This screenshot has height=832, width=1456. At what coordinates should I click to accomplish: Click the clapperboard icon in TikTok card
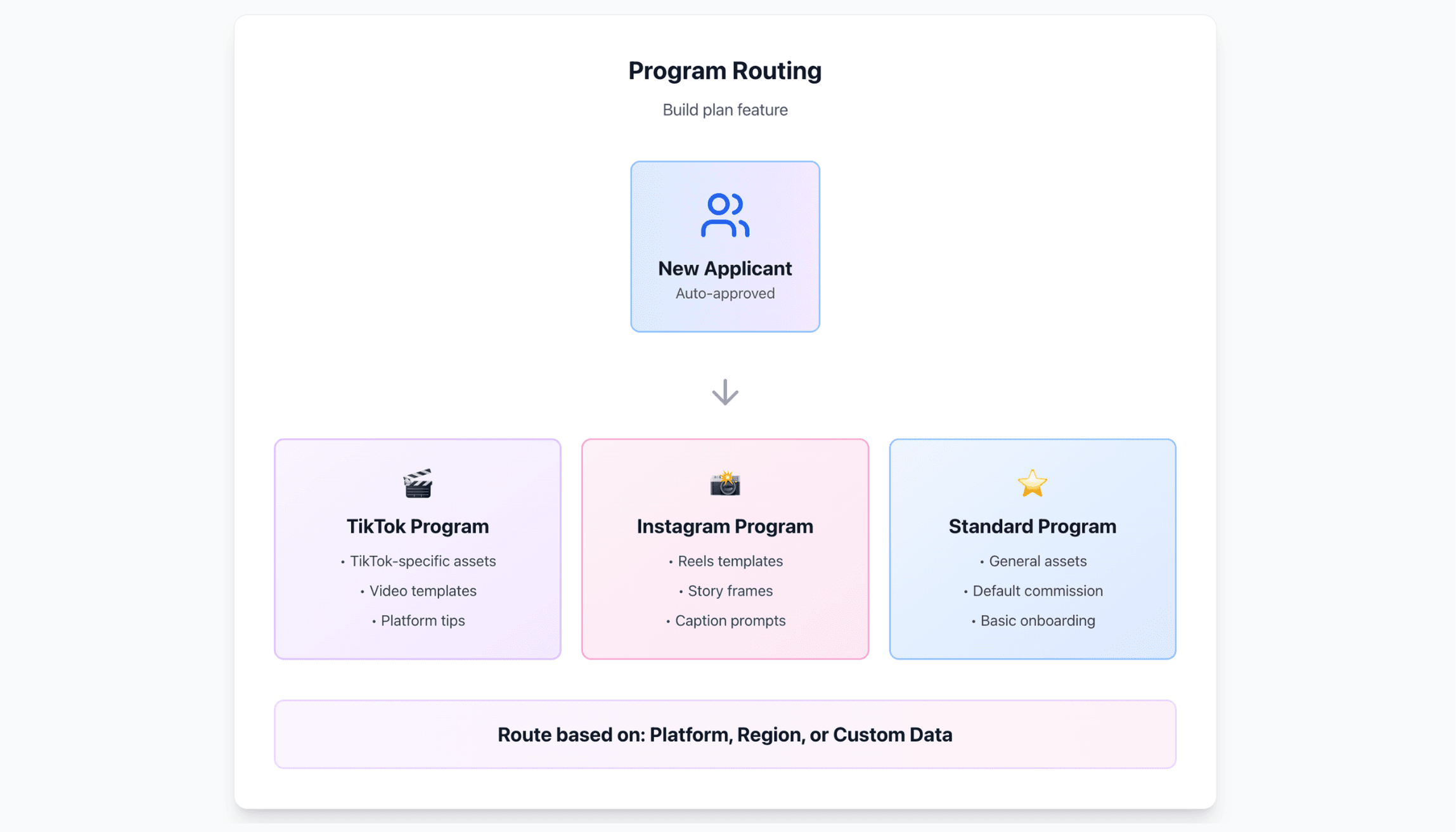tap(418, 484)
